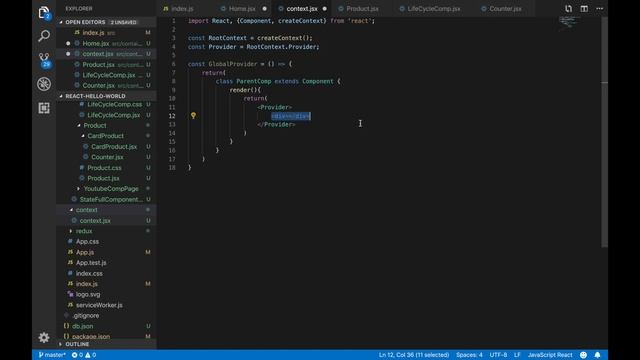Switch to the Home.jsx tab
Screen dimensions: 640x360
tap(242, 9)
